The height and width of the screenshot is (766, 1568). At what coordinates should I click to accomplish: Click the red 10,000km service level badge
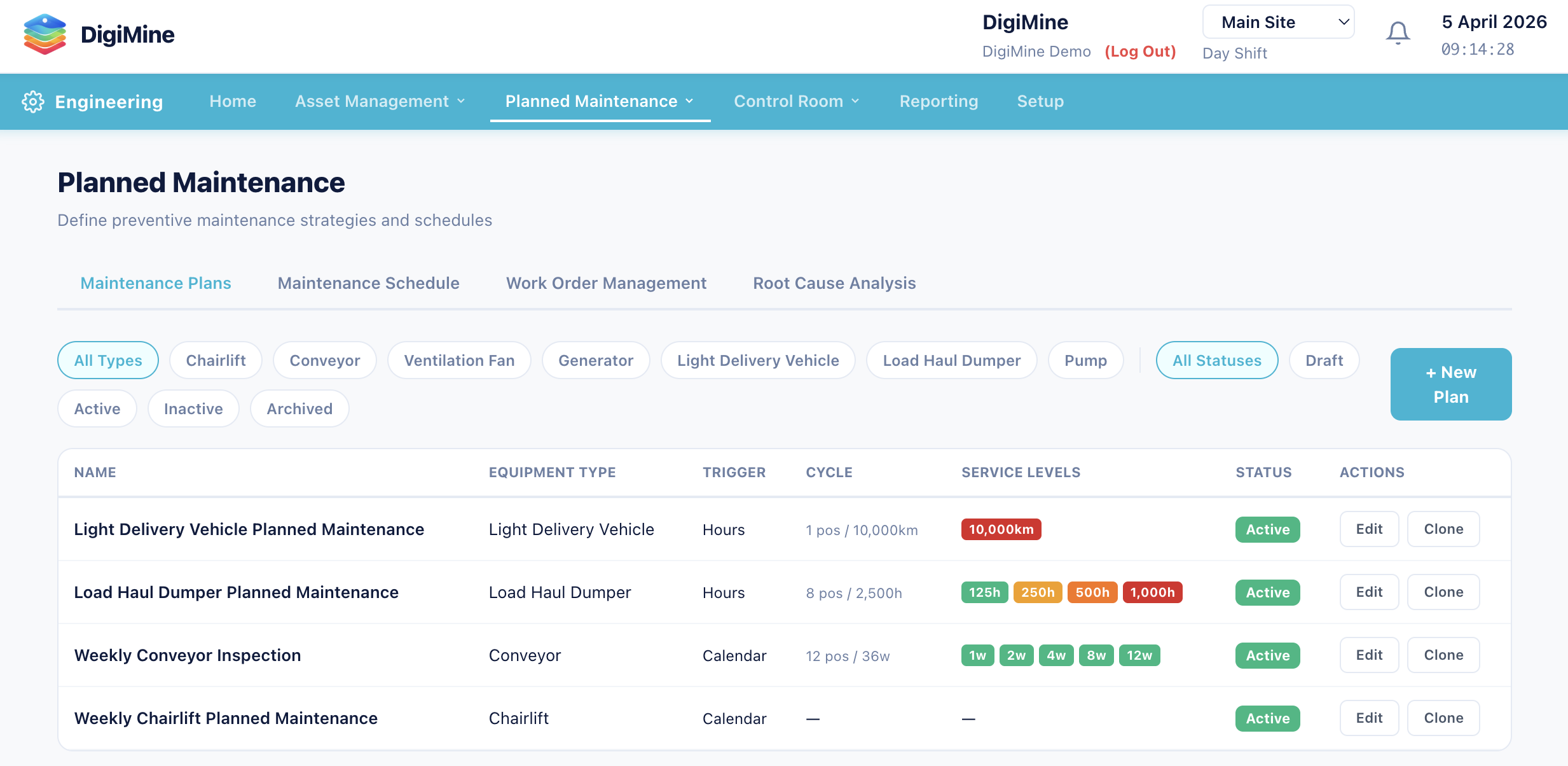coord(1001,529)
